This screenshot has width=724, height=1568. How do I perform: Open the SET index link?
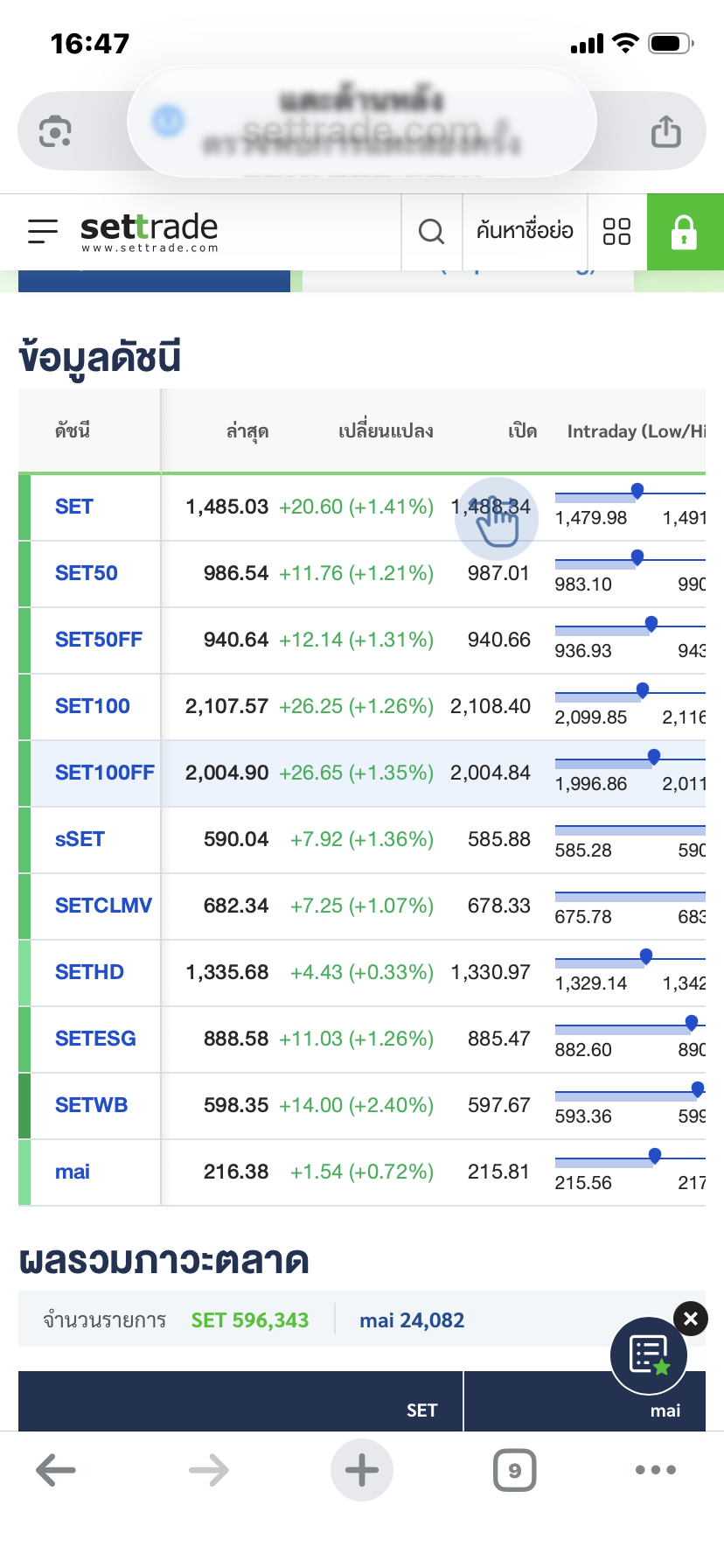coord(74,507)
